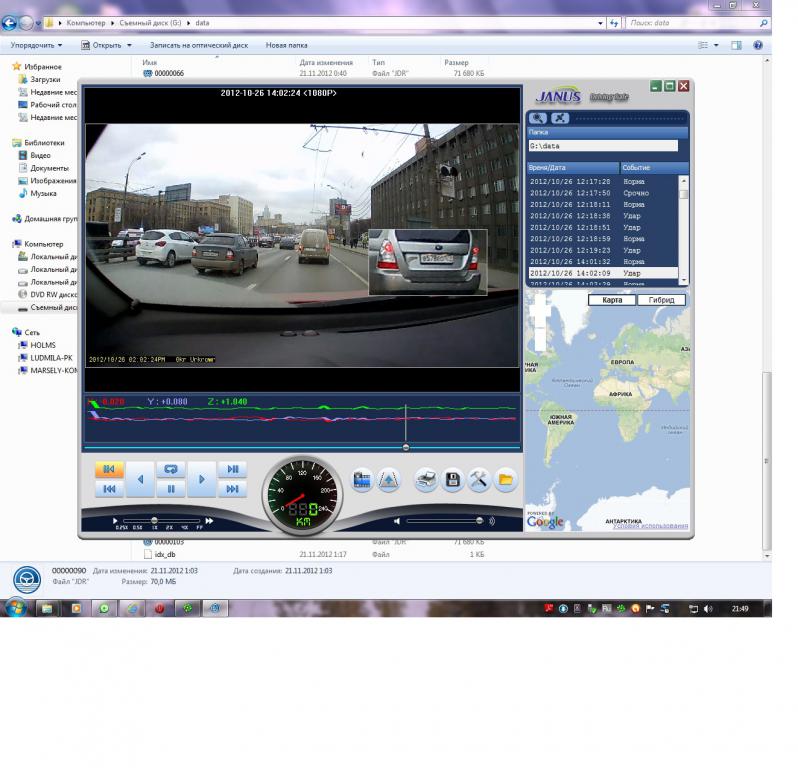Click the taskbar clock showing 21:49
798x768 pixels.
pyautogui.click(x=740, y=609)
